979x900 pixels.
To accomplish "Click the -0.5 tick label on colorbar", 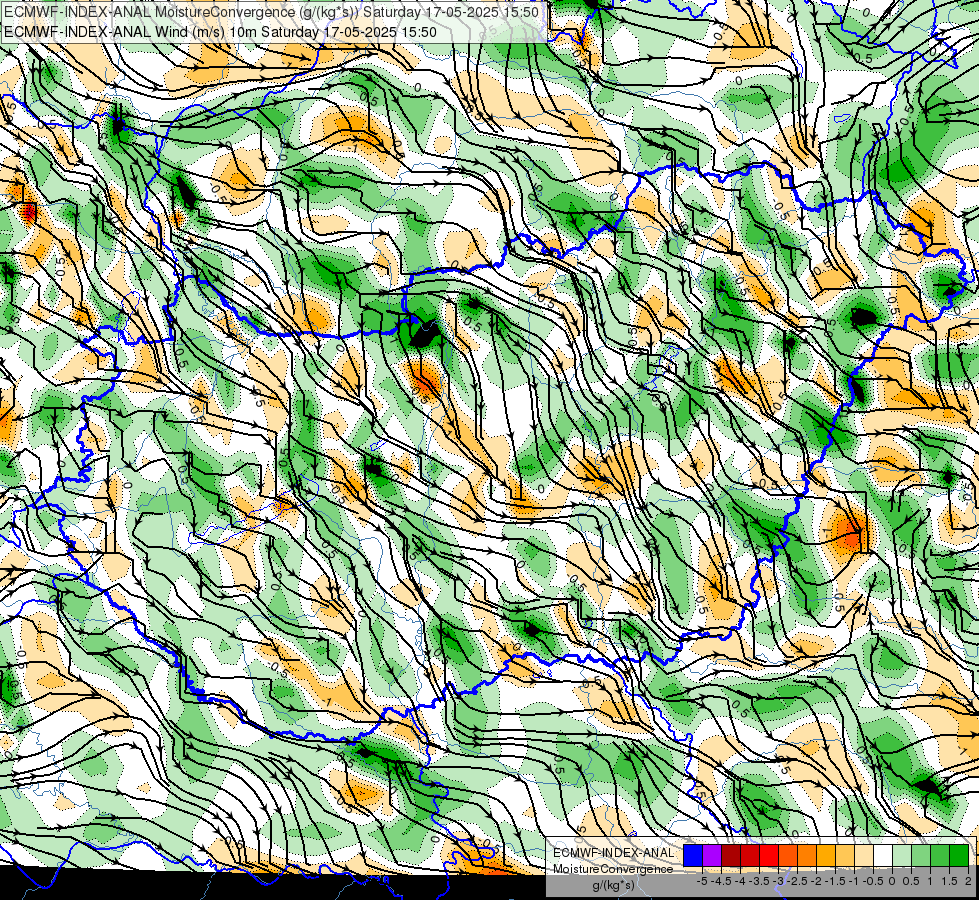I will pos(873,881).
